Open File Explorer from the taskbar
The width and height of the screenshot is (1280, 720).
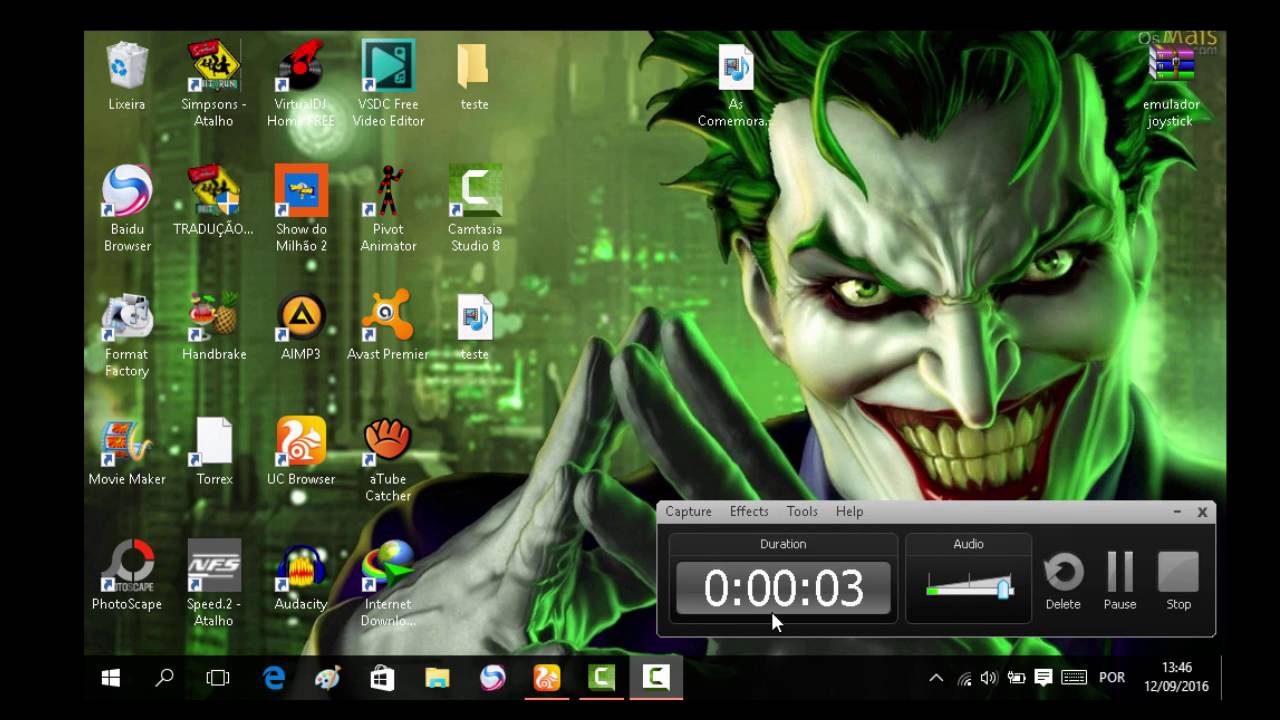coord(437,678)
